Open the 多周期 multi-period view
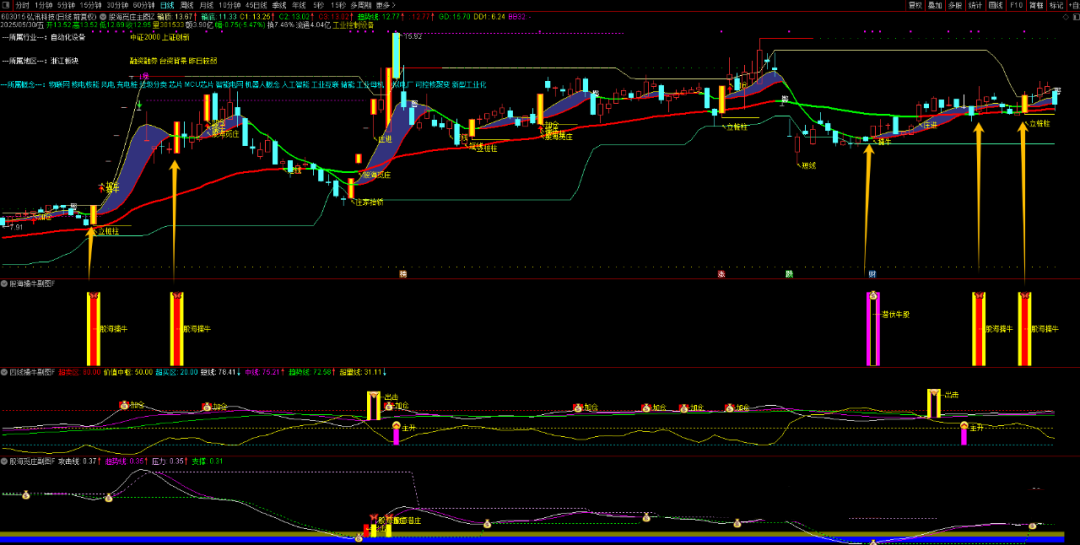The height and width of the screenshot is (545, 1080). click(x=360, y=5)
